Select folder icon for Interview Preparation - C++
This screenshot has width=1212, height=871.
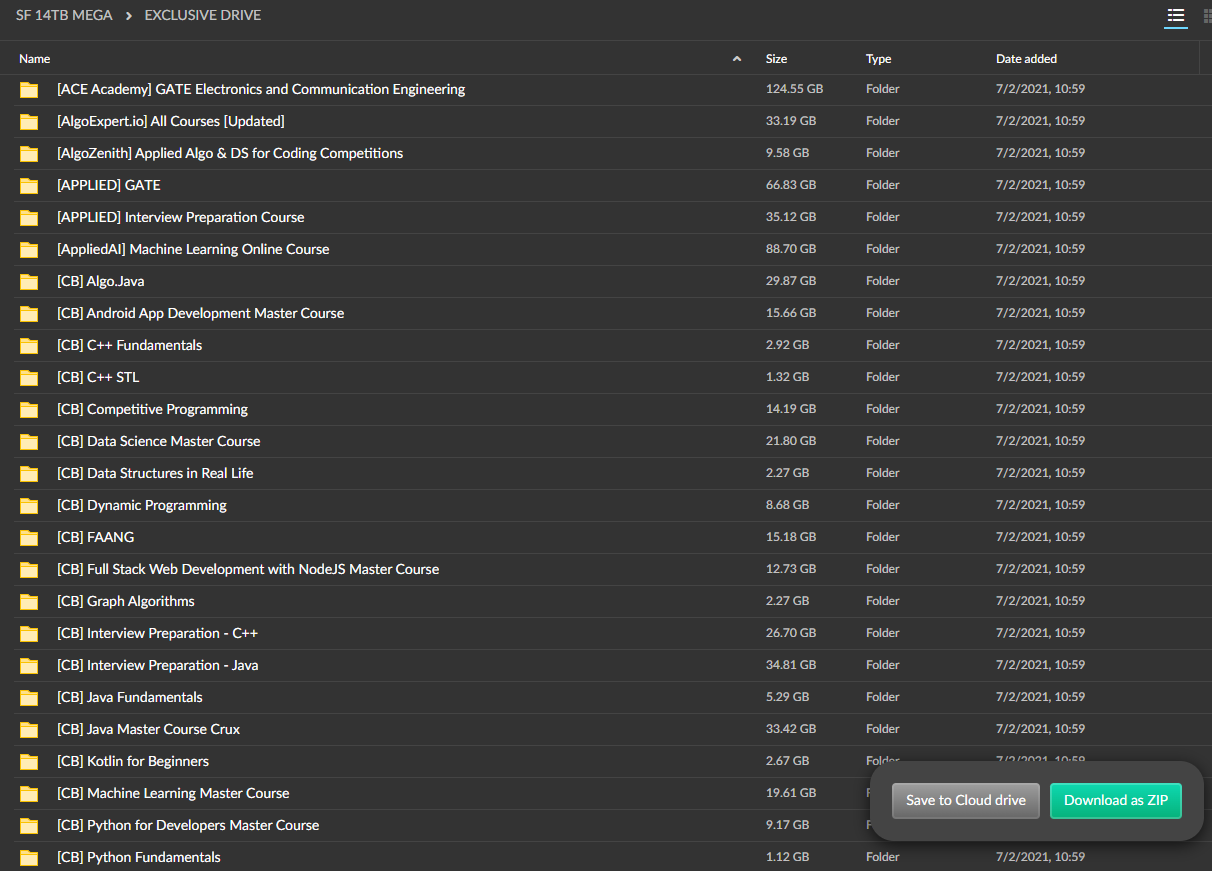(29, 634)
